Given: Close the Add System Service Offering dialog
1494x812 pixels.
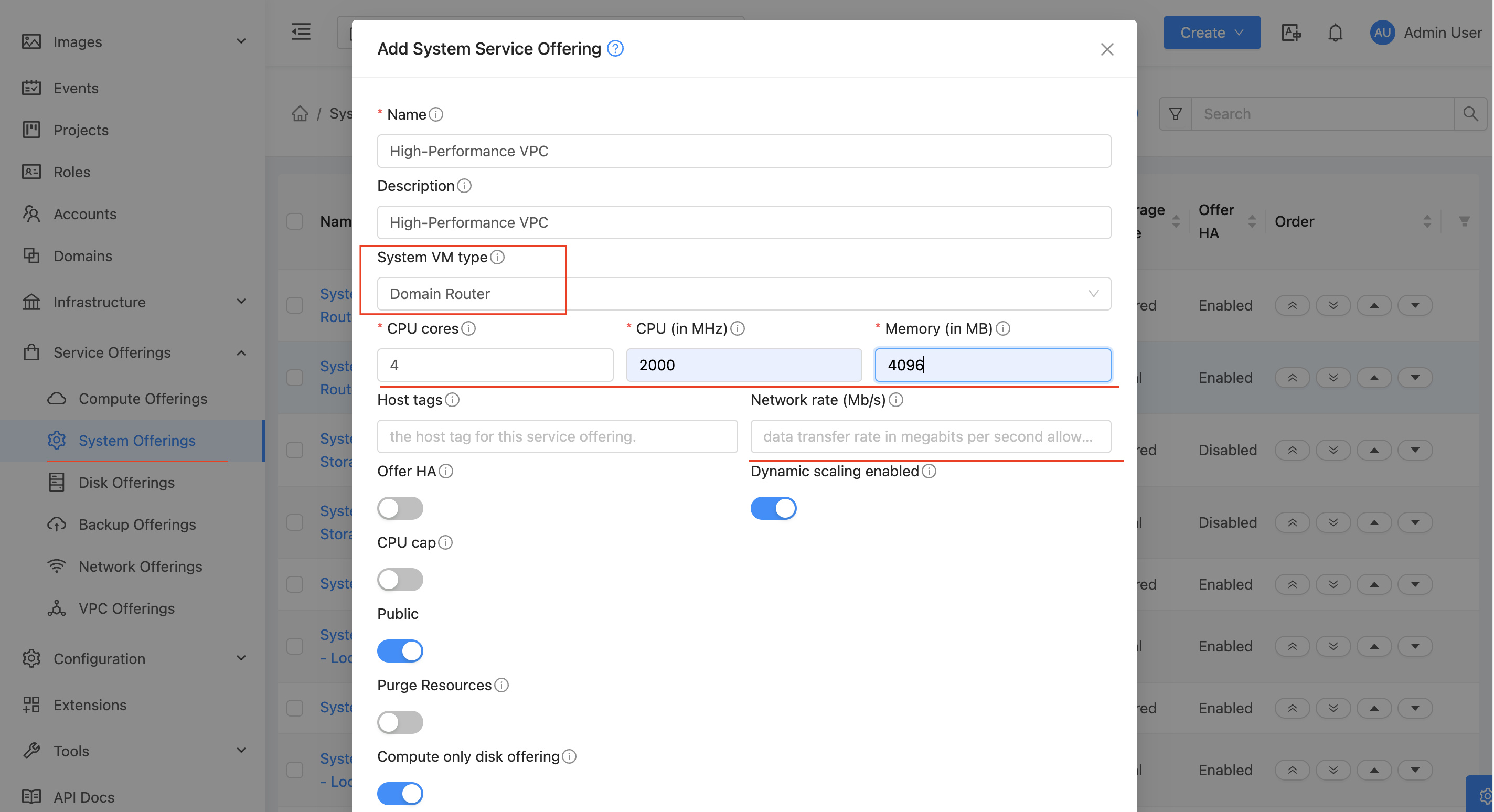Looking at the screenshot, I should 1106,49.
